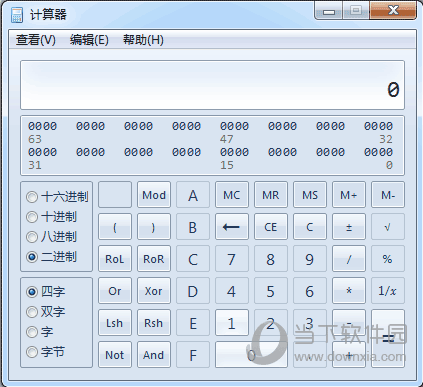
Task: Click the MS memory store key
Action: click(x=310, y=195)
